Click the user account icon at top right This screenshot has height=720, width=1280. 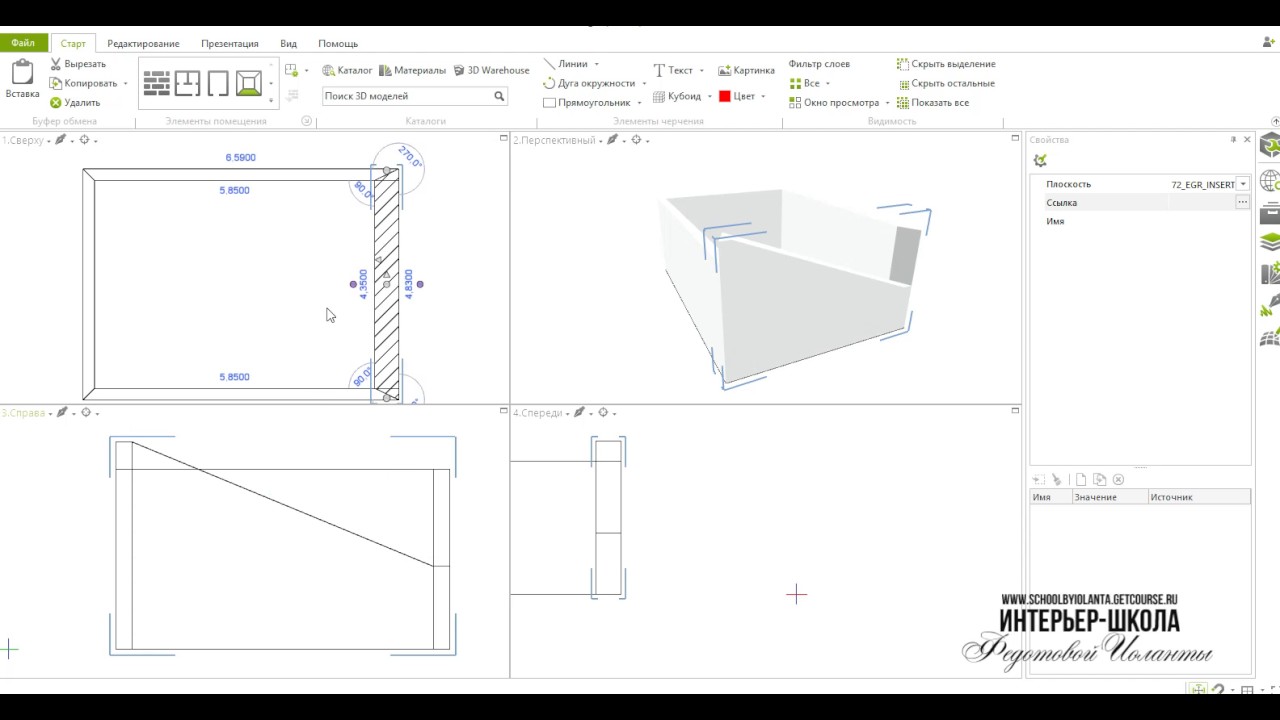[x=1269, y=42]
